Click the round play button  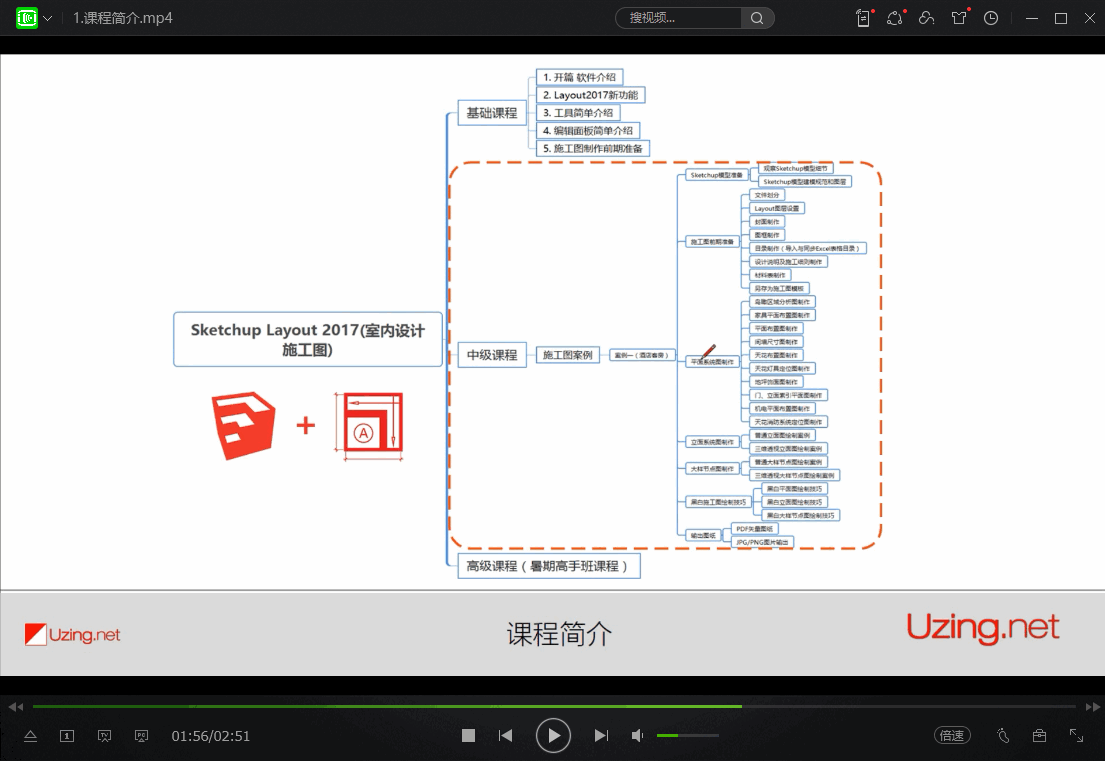(x=553, y=736)
